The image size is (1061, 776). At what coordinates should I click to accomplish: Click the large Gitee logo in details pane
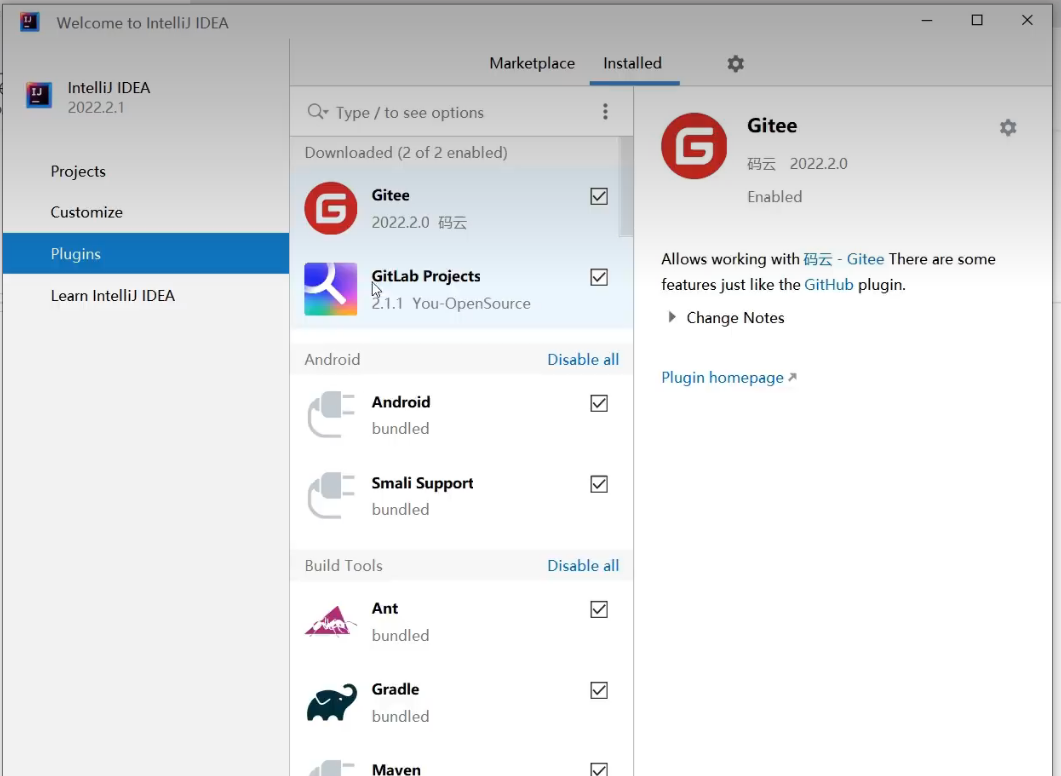(x=694, y=145)
